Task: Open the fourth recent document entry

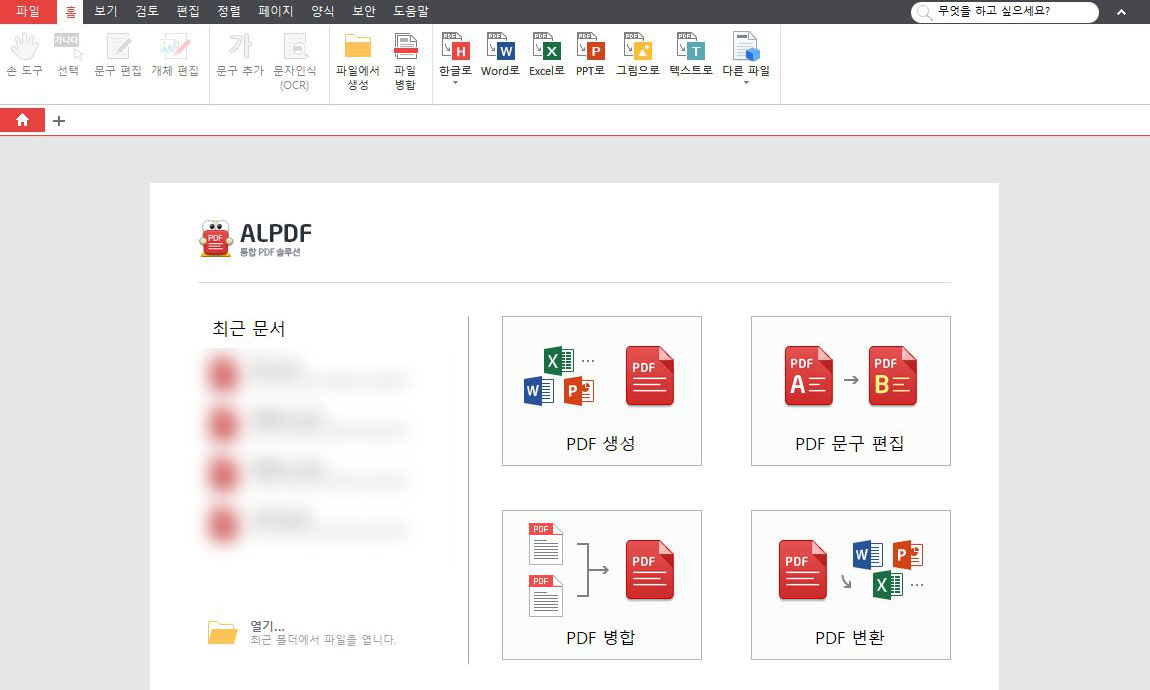Action: pos(307,525)
